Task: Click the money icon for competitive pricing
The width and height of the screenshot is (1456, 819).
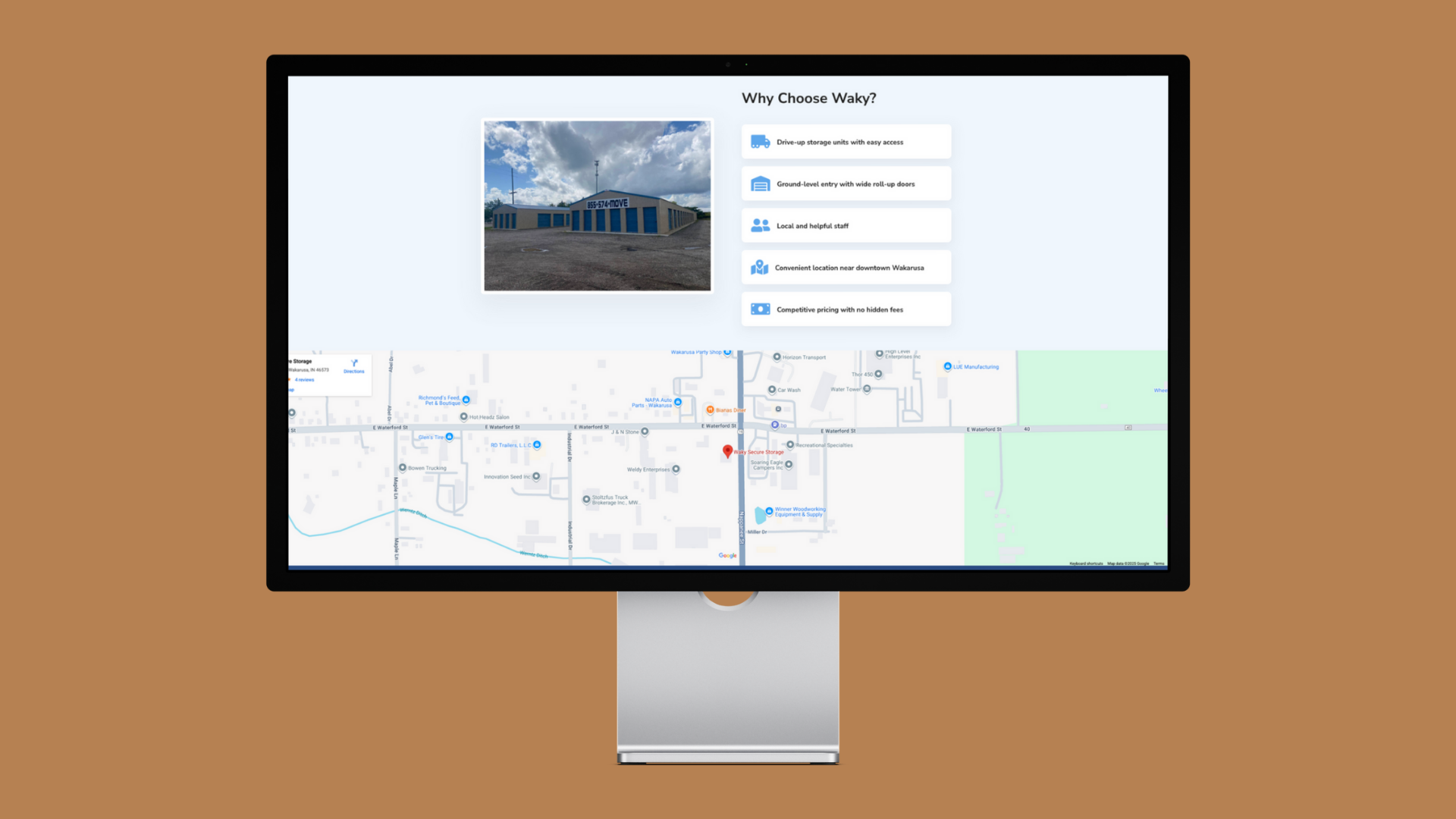Action: [x=760, y=309]
